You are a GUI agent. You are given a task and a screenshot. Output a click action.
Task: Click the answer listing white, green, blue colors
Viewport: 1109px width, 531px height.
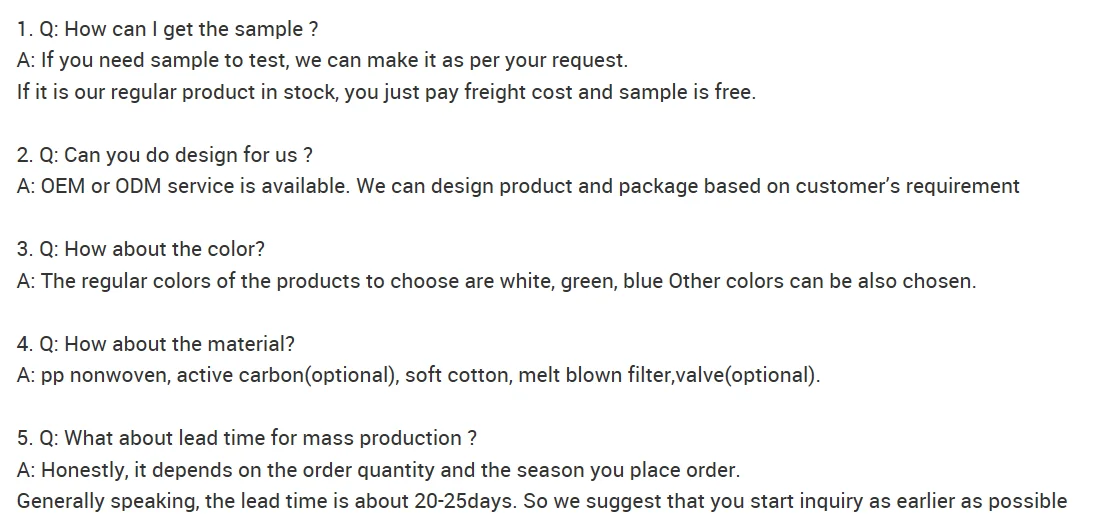[497, 281]
